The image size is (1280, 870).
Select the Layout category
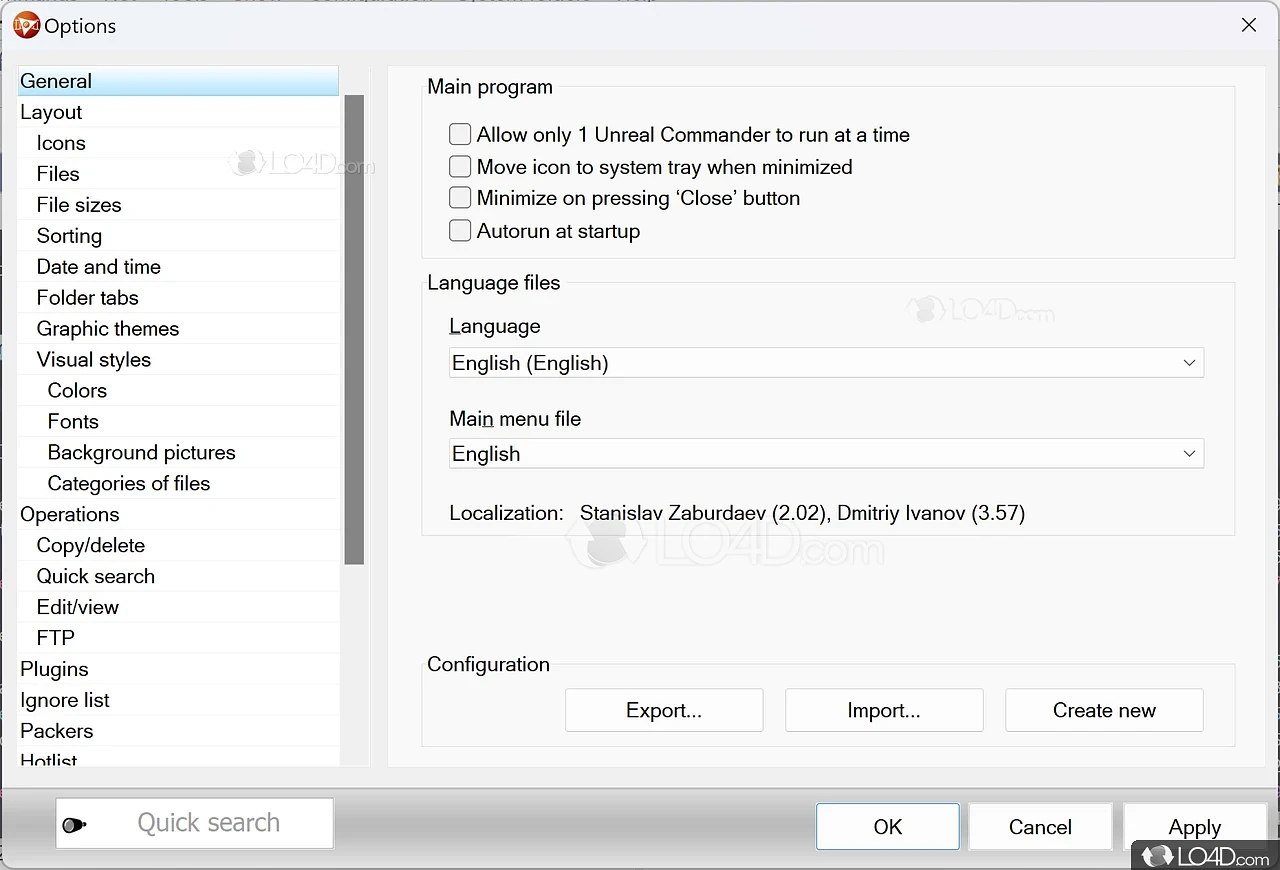click(178, 112)
